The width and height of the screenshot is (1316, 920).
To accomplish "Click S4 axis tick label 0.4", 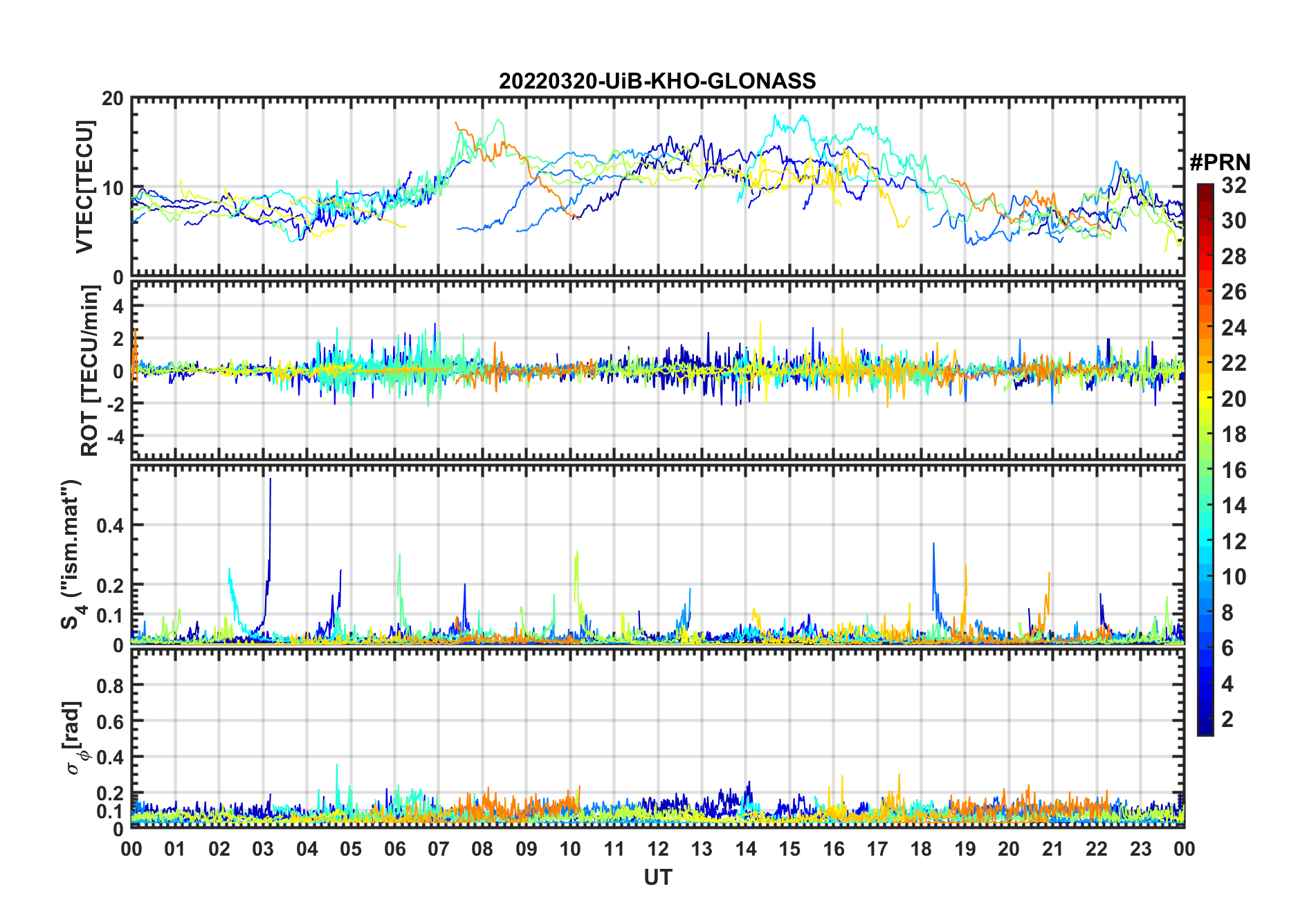I will point(110,526).
